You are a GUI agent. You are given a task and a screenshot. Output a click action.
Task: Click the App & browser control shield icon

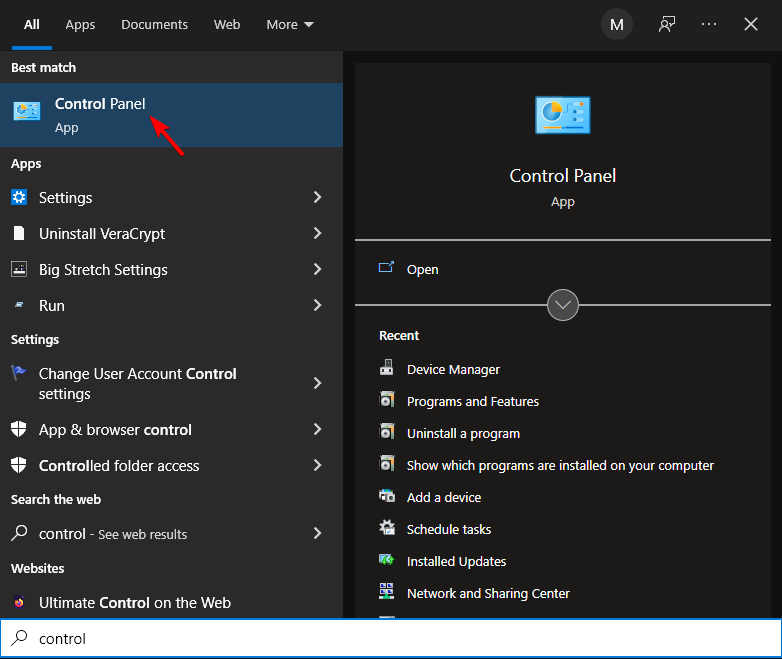coord(19,429)
